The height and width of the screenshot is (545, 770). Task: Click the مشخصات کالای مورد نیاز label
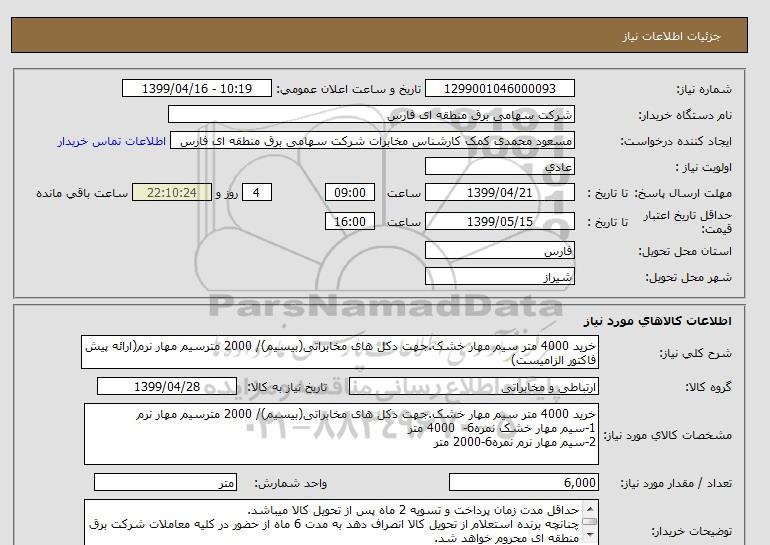click(x=667, y=435)
